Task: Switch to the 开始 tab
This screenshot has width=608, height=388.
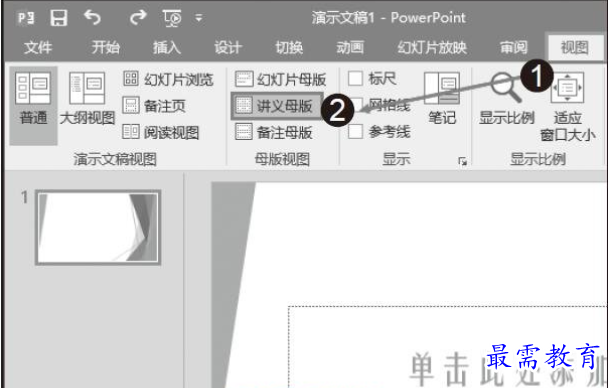Action: 105,48
